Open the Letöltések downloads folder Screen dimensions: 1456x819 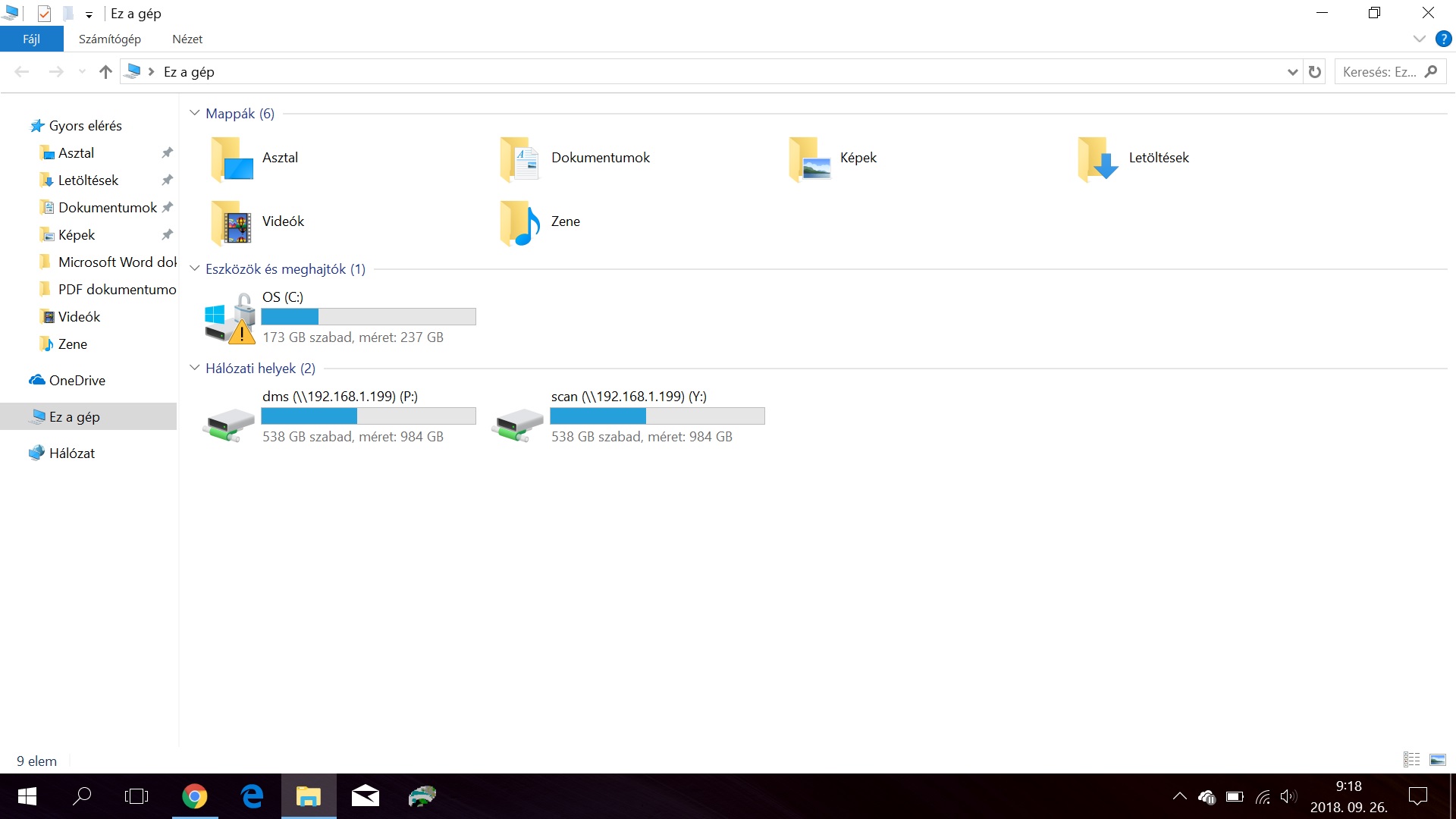pos(1098,158)
